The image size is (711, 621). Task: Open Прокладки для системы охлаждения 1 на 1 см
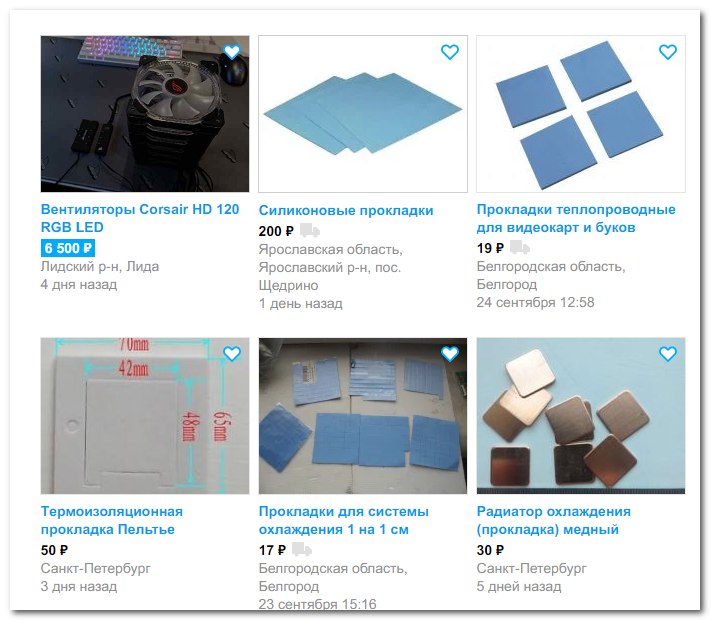pyautogui.click(x=344, y=520)
